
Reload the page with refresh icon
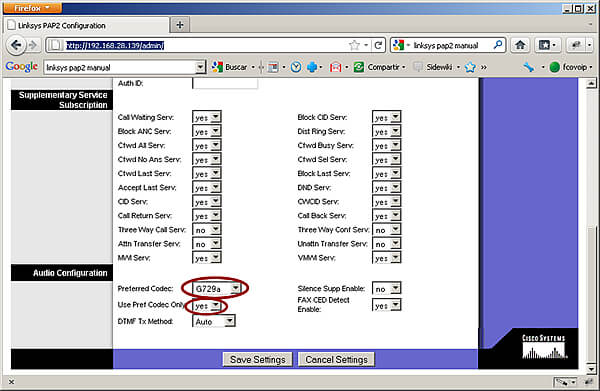[x=378, y=46]
